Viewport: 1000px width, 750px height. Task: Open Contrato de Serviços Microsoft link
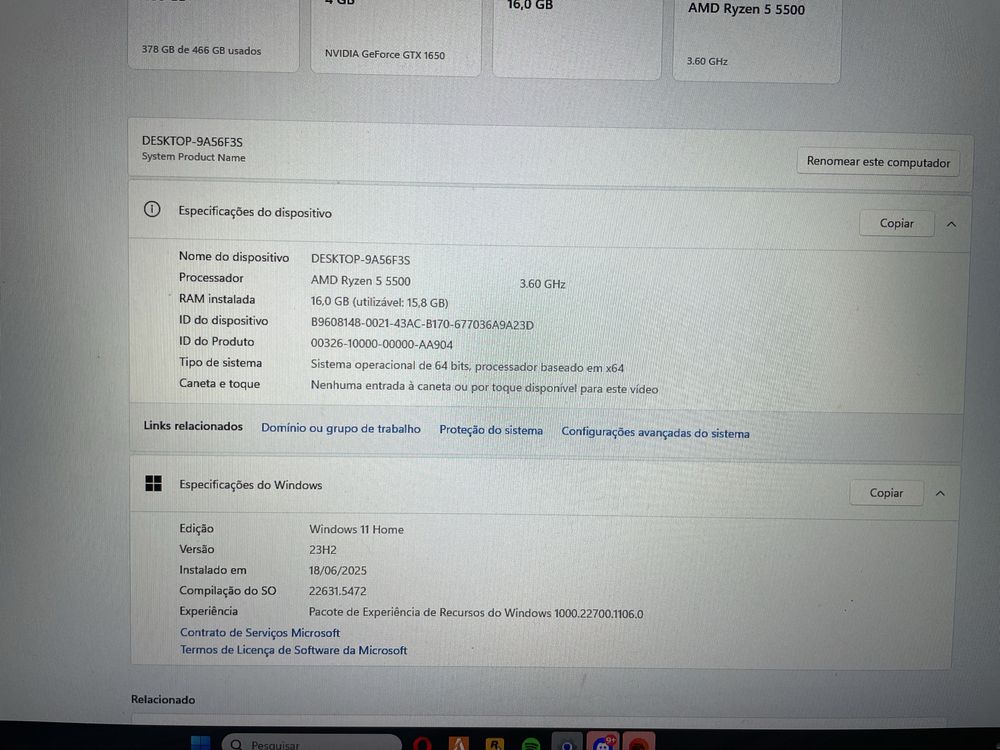[x=260, y=633]
